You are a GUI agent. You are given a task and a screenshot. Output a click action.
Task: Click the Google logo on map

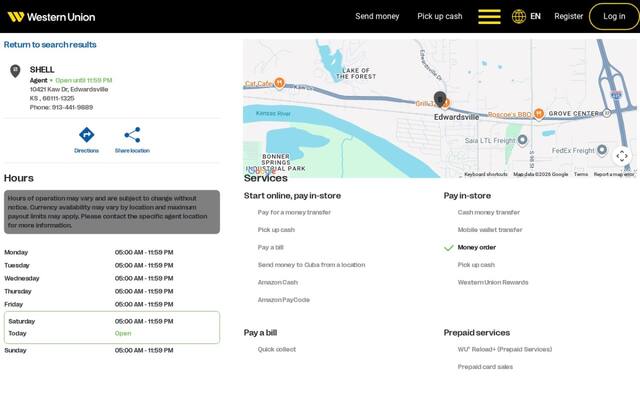point(261,171)
